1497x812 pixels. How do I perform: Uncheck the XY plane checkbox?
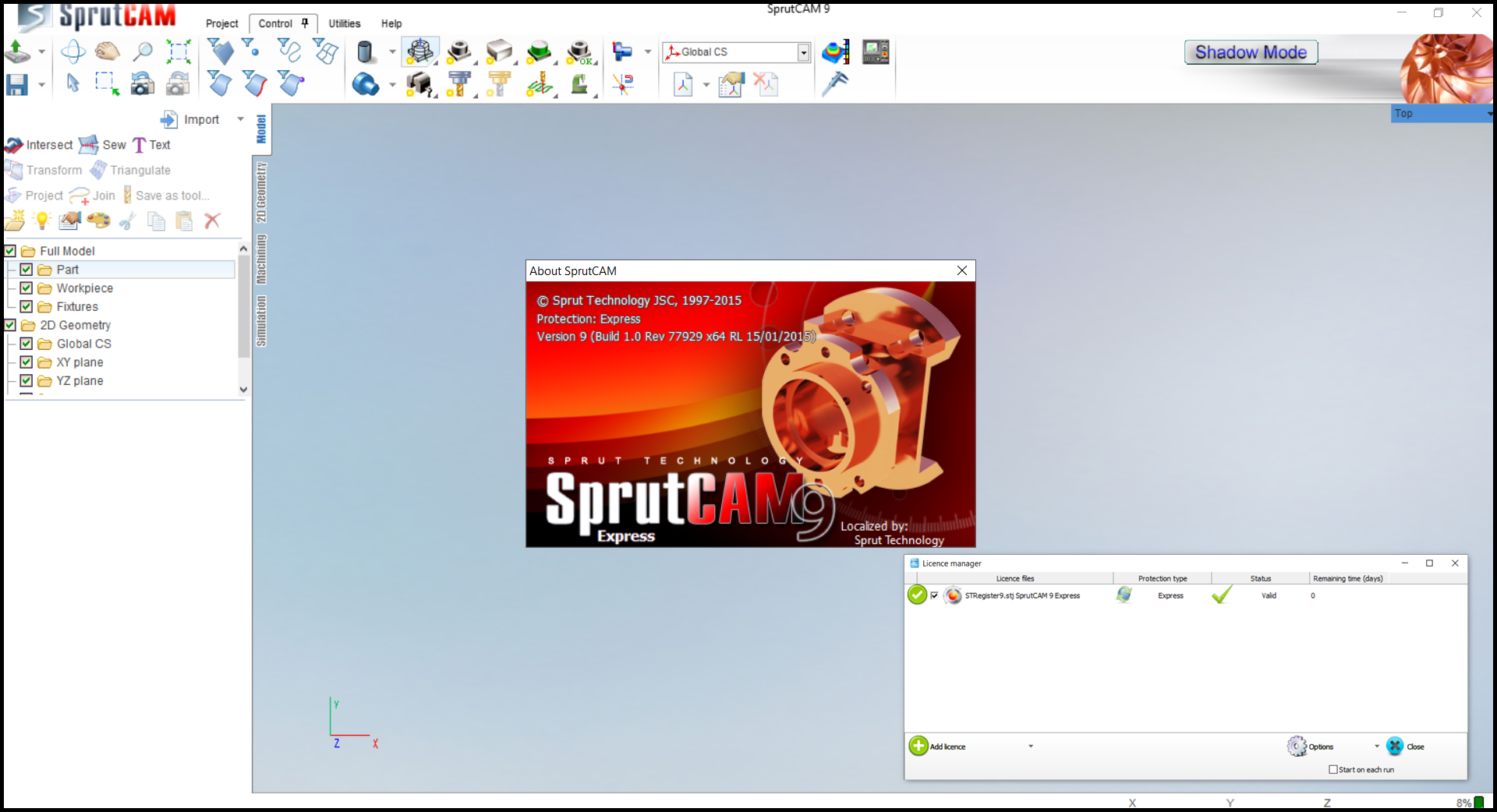tap(27, 362)
